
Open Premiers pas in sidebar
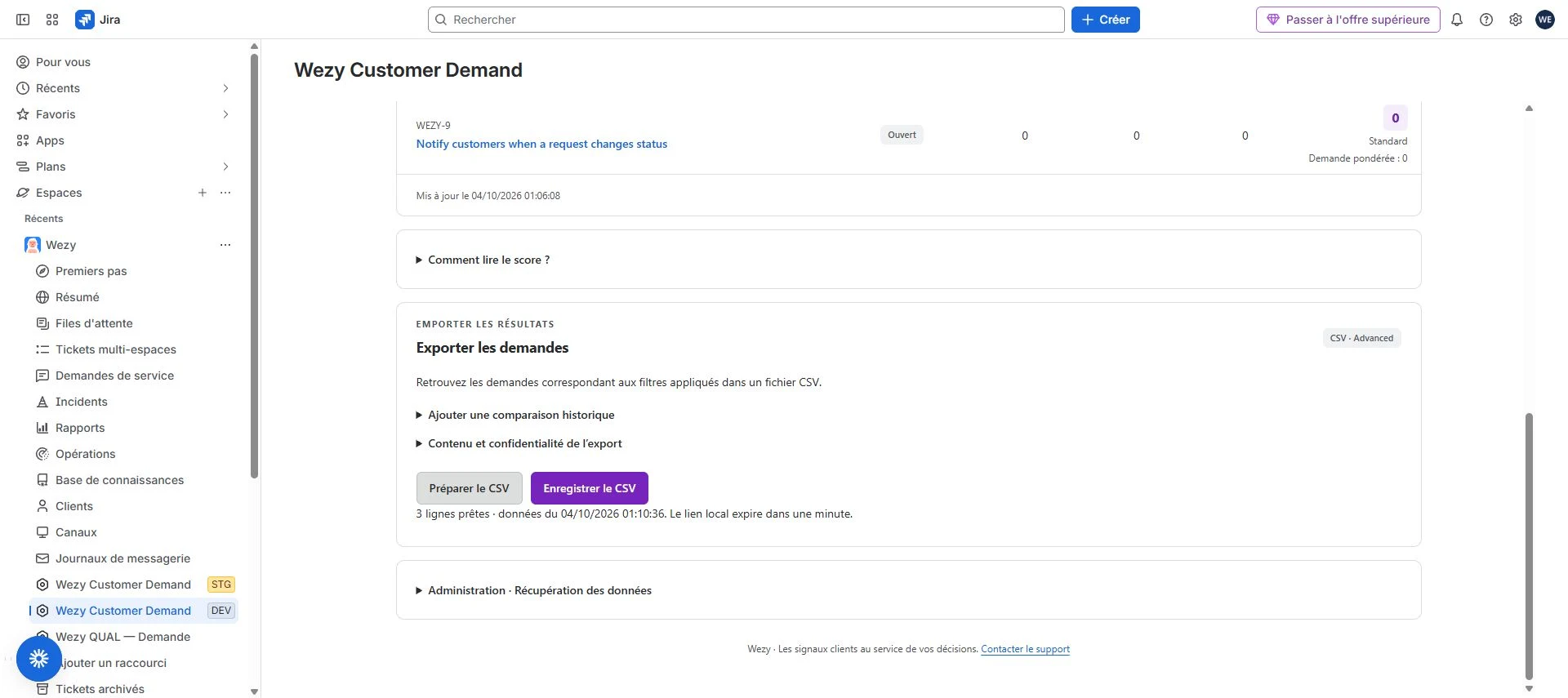point(91,271)
